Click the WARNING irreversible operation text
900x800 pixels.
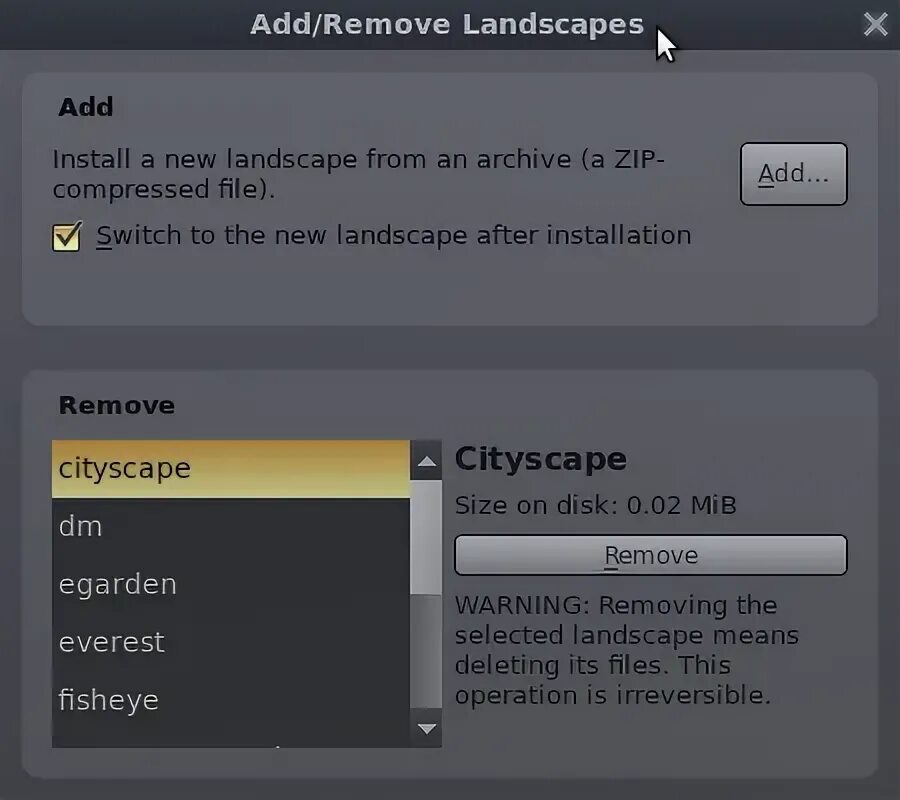(627, 650)
